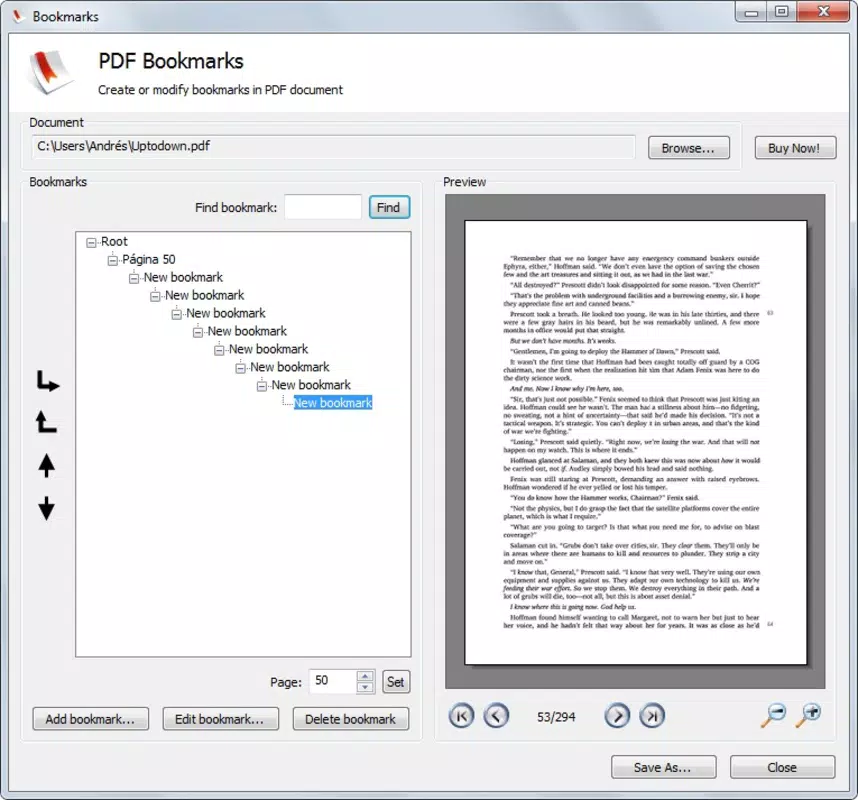858x800 pixels.
Task: Select the Página 50 tree item
Action: (x=149, y=259)
